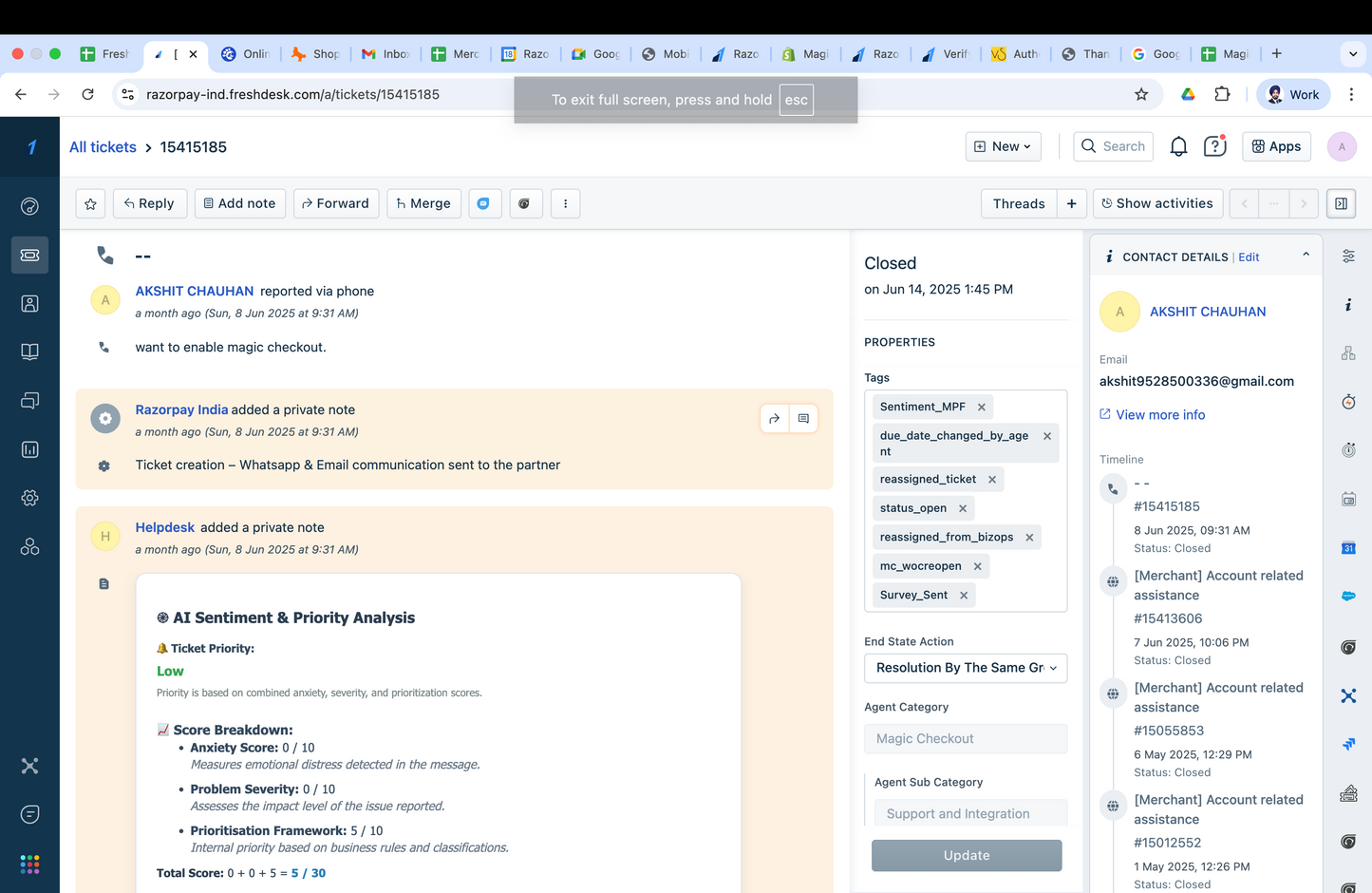Viewport: 1372px width, 893px height.
Task: Remove the reassigned_ticket tag
Action: point(992,480)
